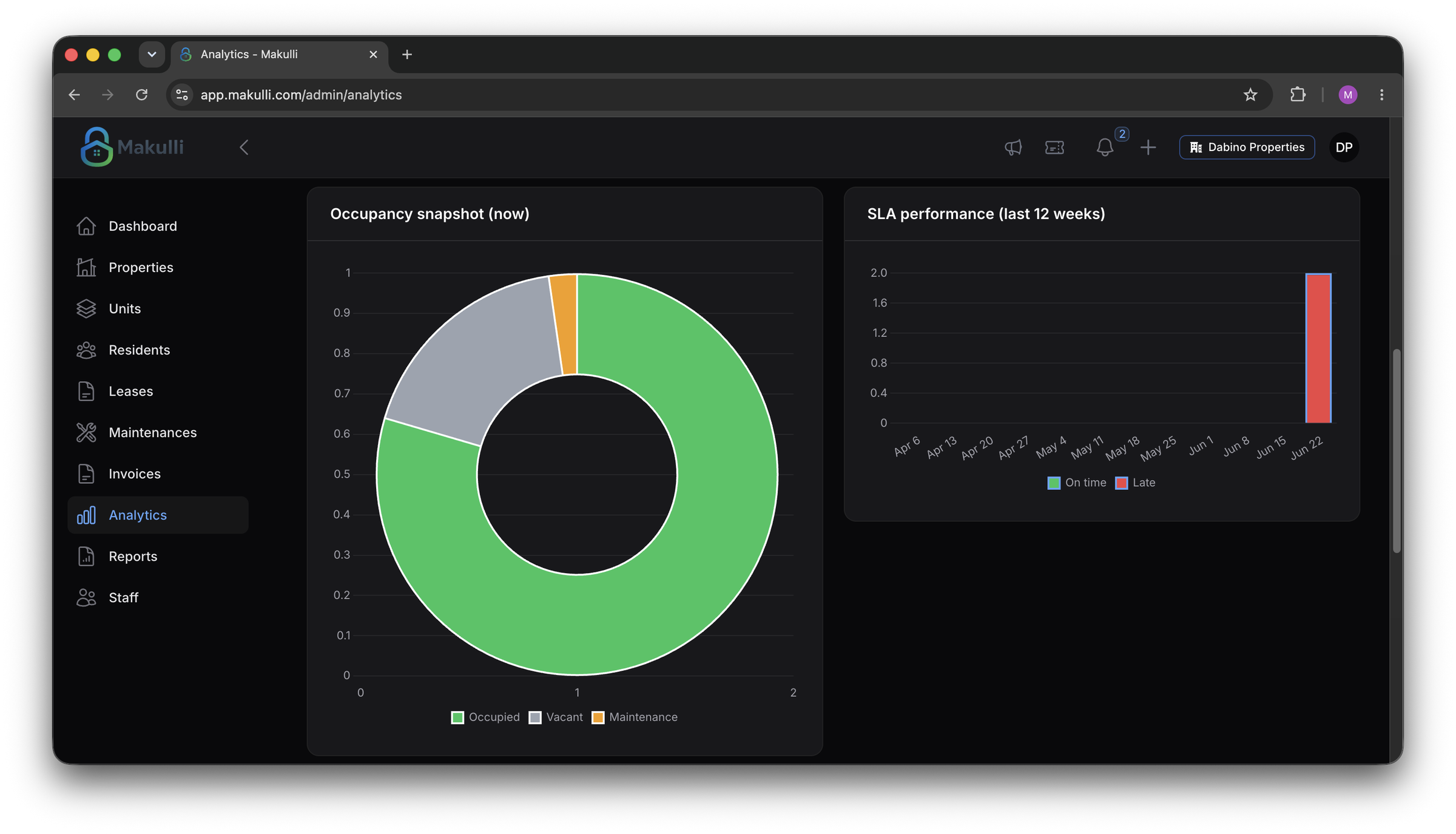Open the DP user avatar menu

click(1344, 147)
